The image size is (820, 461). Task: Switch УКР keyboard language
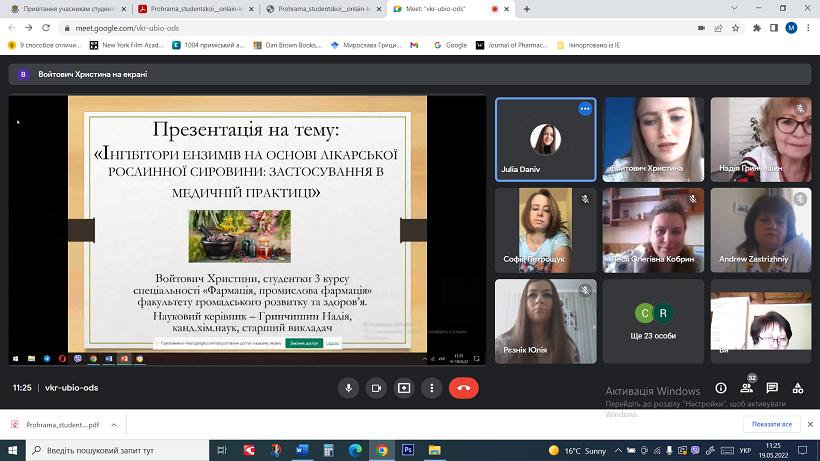tap(745, 451)
